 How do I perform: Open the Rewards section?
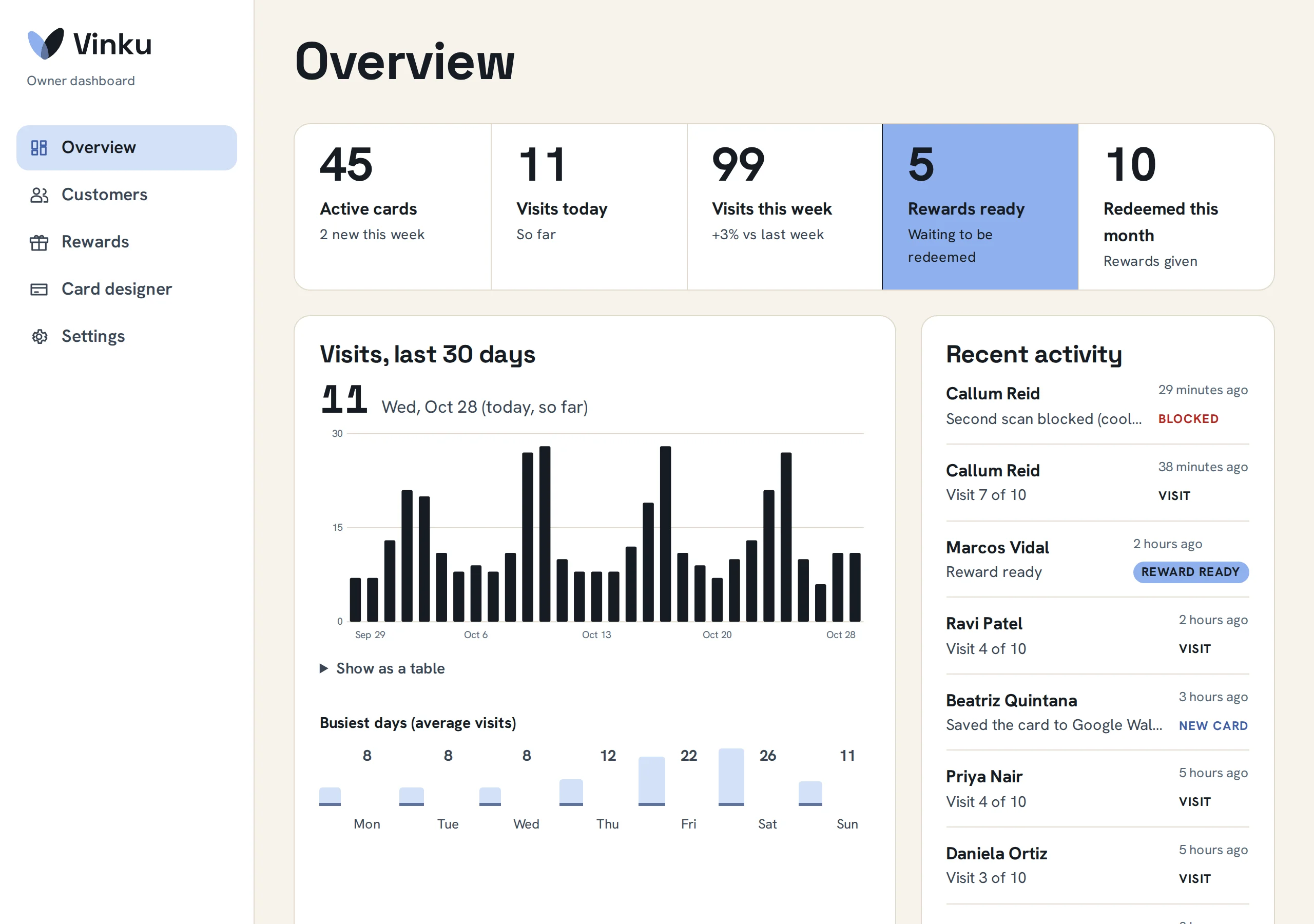(126, 243)
